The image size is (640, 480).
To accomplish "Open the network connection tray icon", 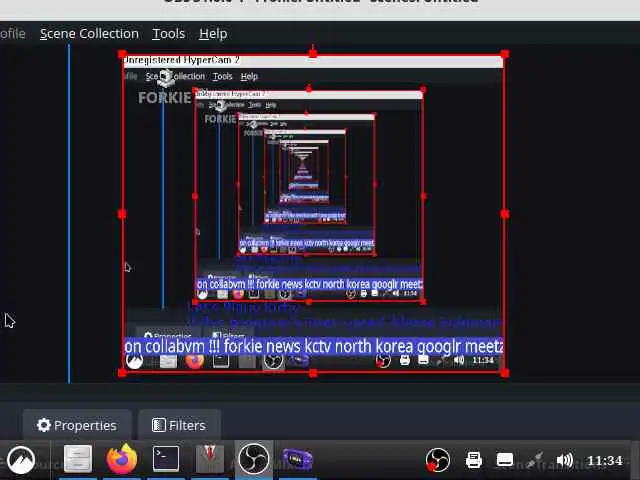I will 534,460.
